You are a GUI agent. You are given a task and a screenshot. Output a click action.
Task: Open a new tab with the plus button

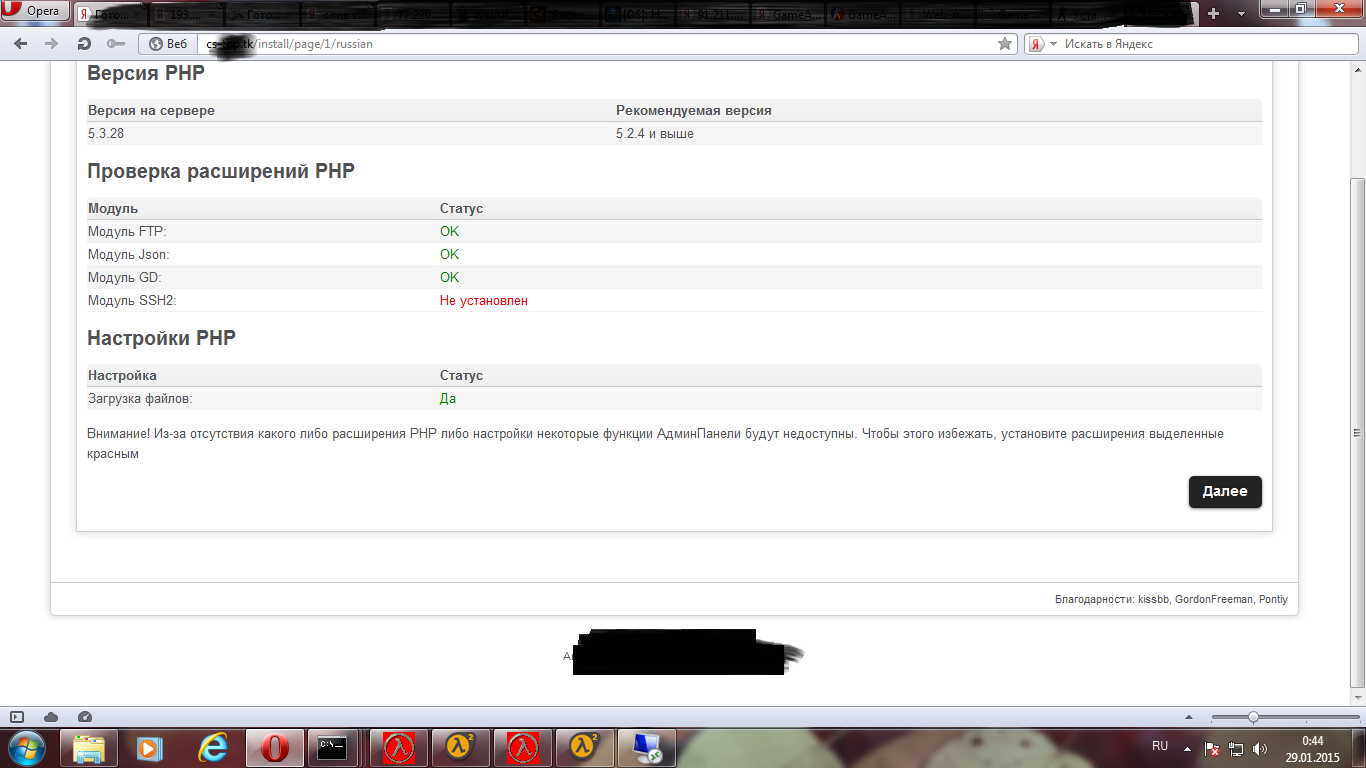[x=1214, y=13]
